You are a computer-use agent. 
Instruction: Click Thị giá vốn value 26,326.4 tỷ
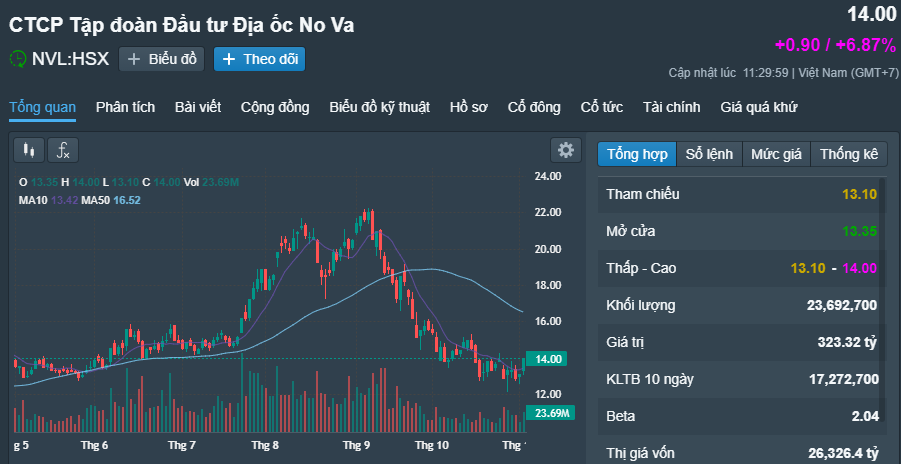[843, 454]
